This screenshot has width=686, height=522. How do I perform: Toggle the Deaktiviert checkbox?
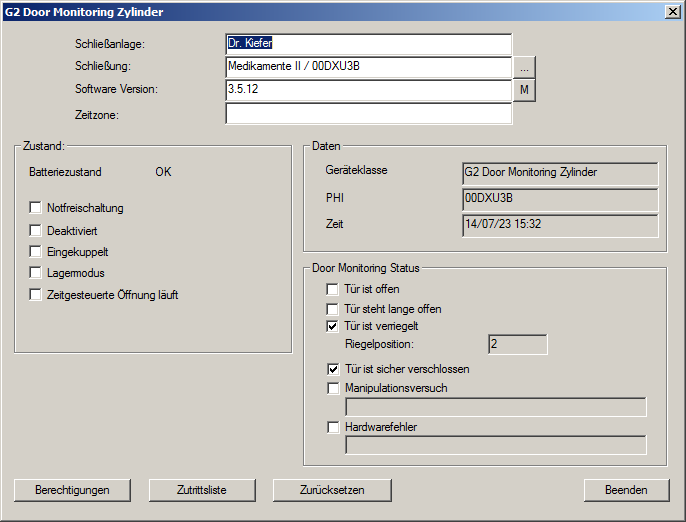36,230
